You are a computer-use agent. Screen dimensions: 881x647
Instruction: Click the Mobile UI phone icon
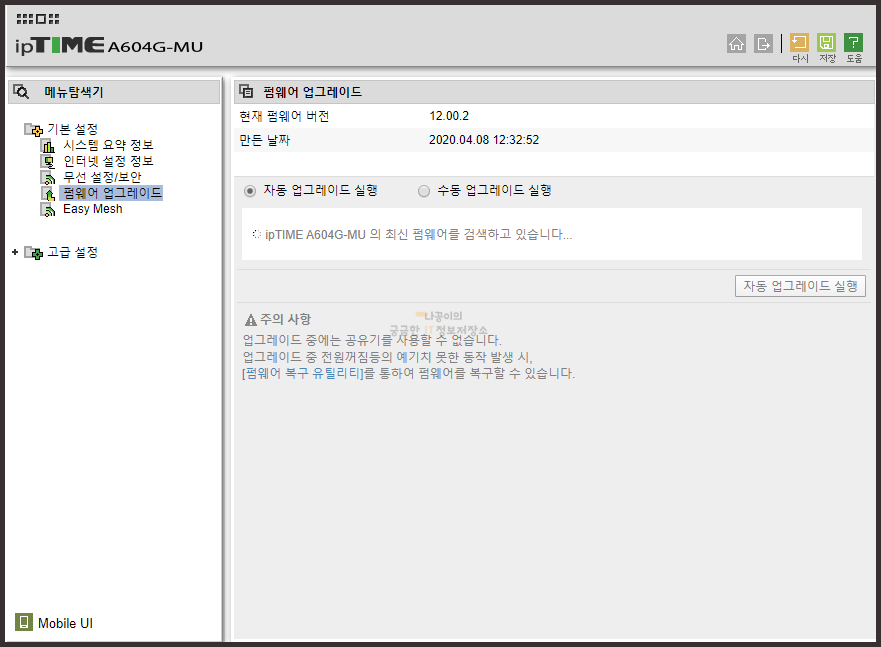pyautogui.click(x=24, y=622)
